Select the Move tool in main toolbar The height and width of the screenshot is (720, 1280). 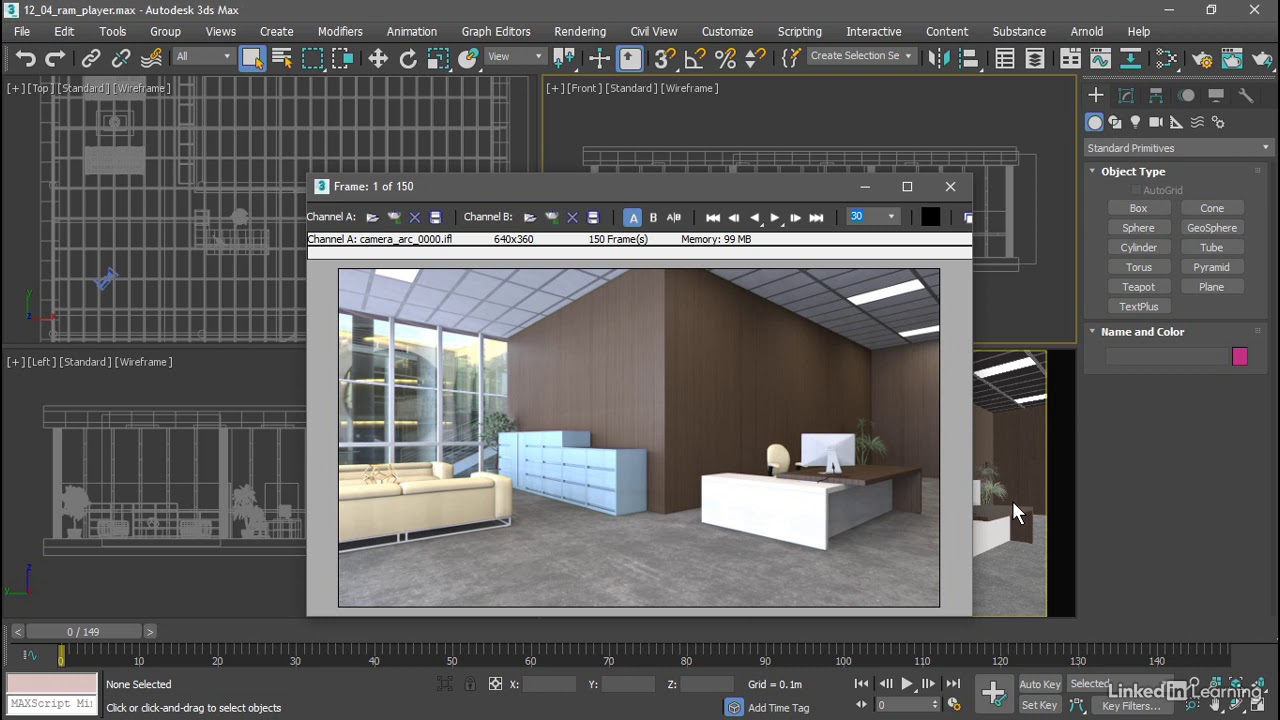coord(378,59)
